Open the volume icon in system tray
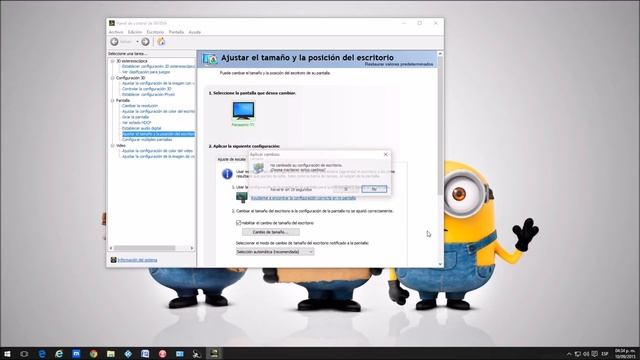The height and width of the screenshot is (360, 640). 586,354
